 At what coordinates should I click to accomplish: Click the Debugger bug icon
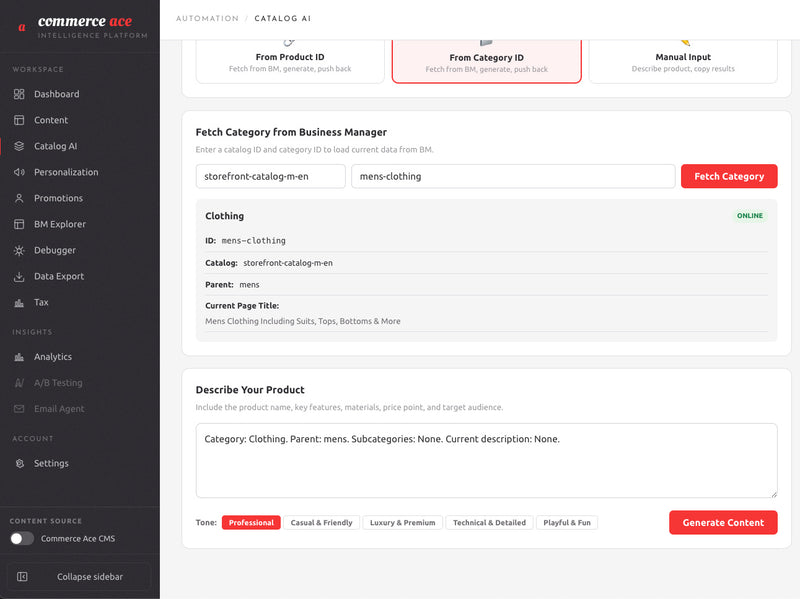(x=19, y=250)
